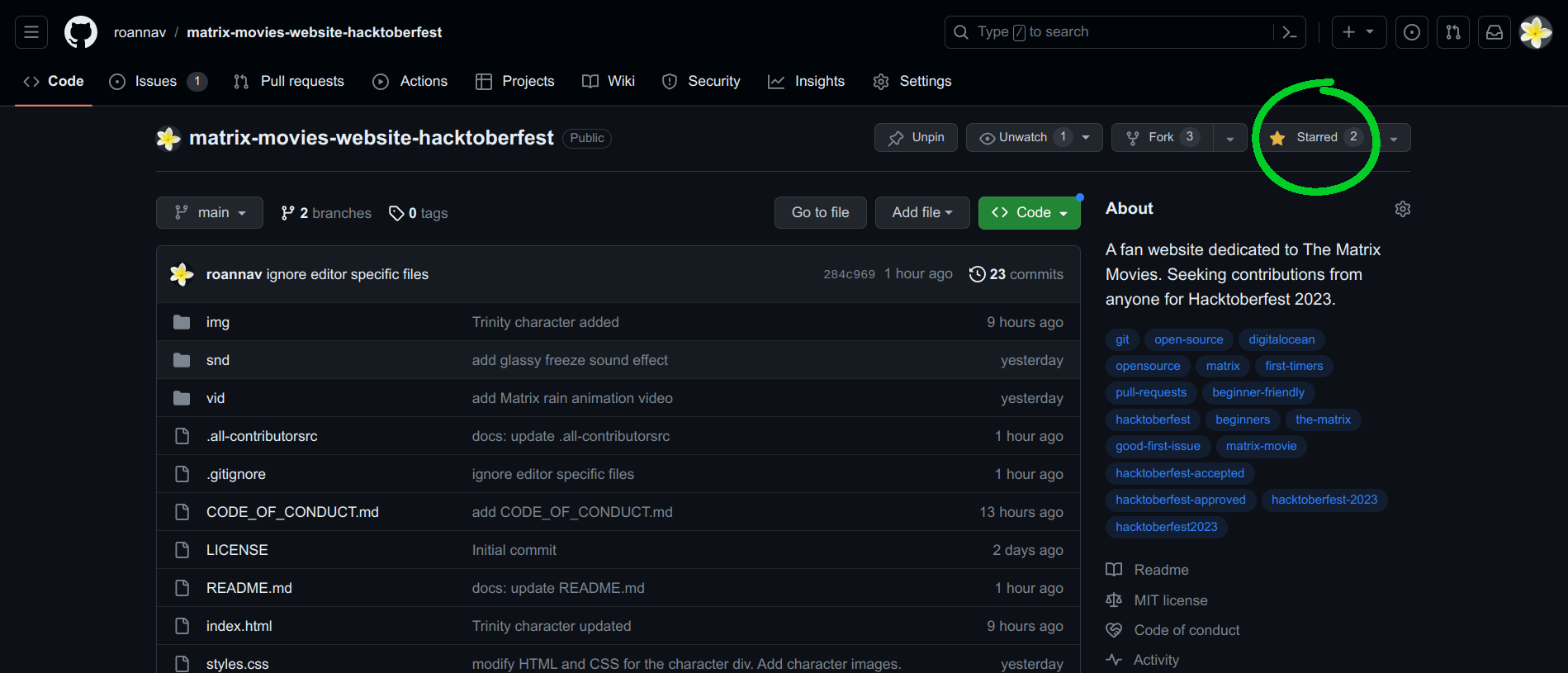This screenshot has height=673, width=1568.
Task: Open the command palette icon
Action: [x=1289, y=32]
